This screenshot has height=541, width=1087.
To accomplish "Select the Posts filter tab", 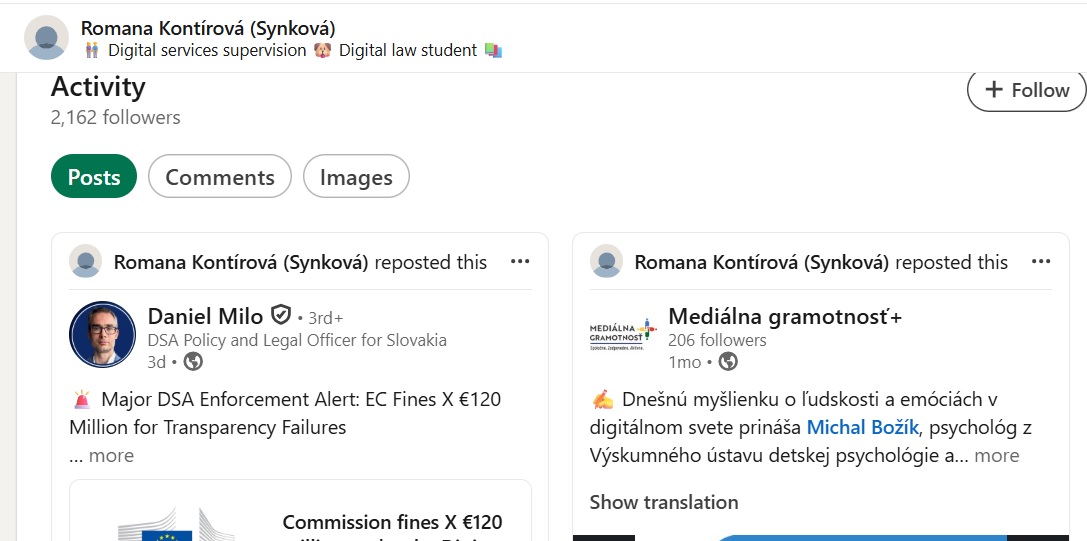I will click(94, 177).
